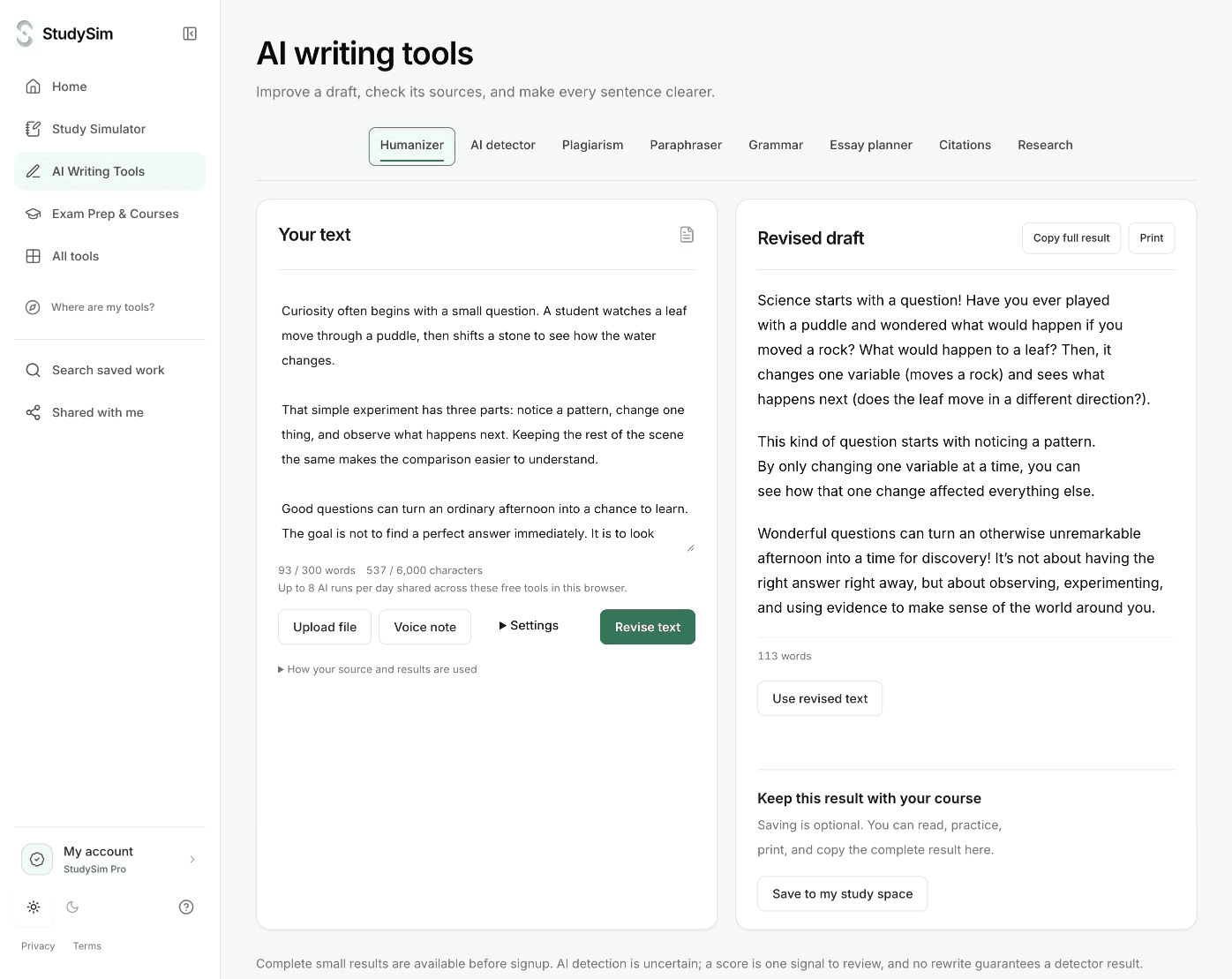This screenshot has width=1232, height=979.
Task: Click the StudySim logo icon
Action: pyautogui.click(x=25, y=34)
